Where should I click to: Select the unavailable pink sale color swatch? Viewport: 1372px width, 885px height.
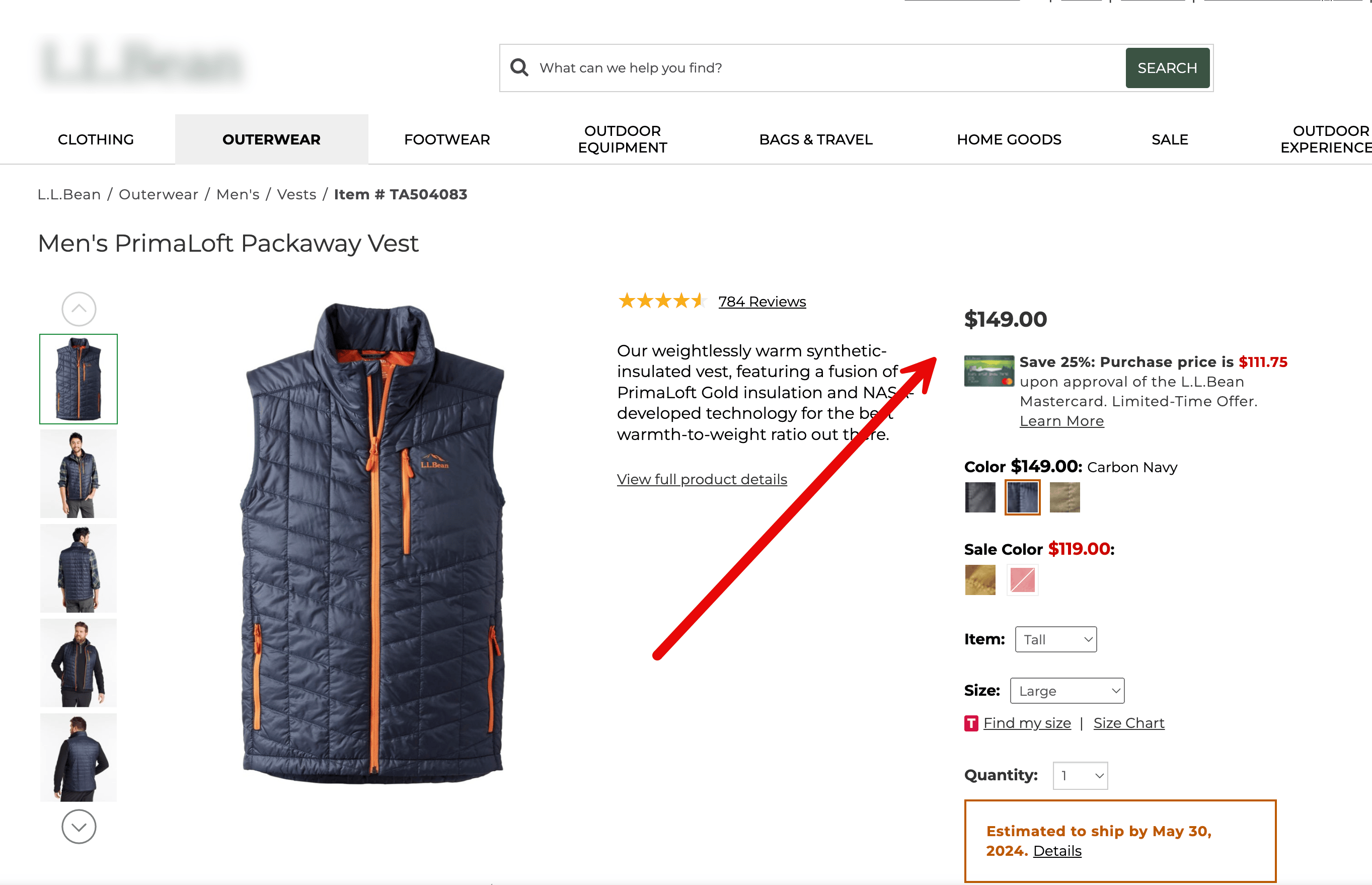click(x=1022, y=579)
